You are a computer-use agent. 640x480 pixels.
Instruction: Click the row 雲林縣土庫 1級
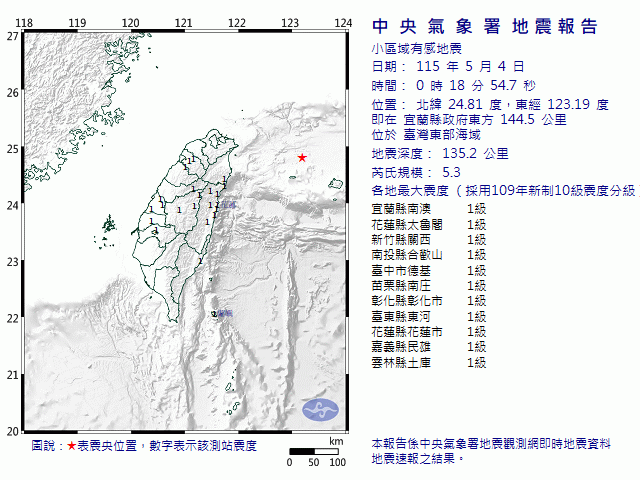[429, 363]
